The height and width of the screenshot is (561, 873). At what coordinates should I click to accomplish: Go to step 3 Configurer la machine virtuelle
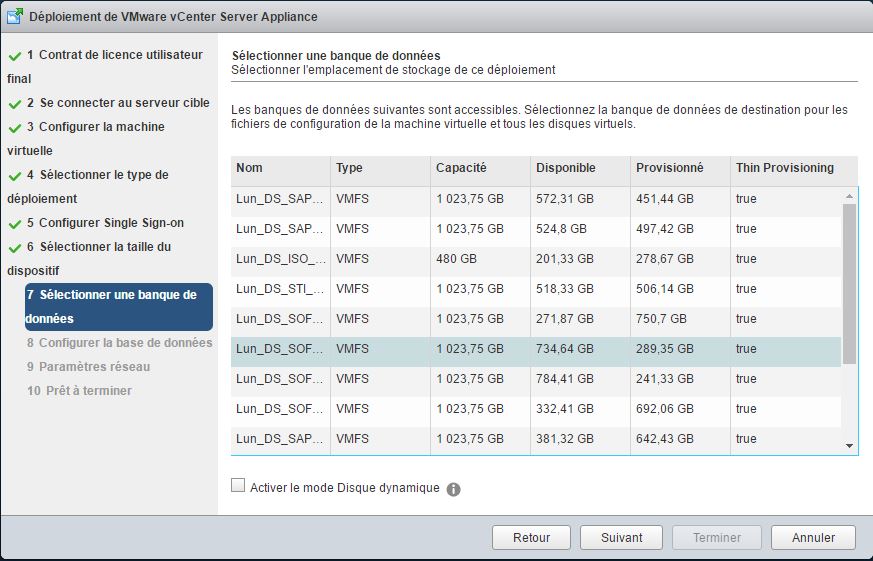click(x=86, y=139)
